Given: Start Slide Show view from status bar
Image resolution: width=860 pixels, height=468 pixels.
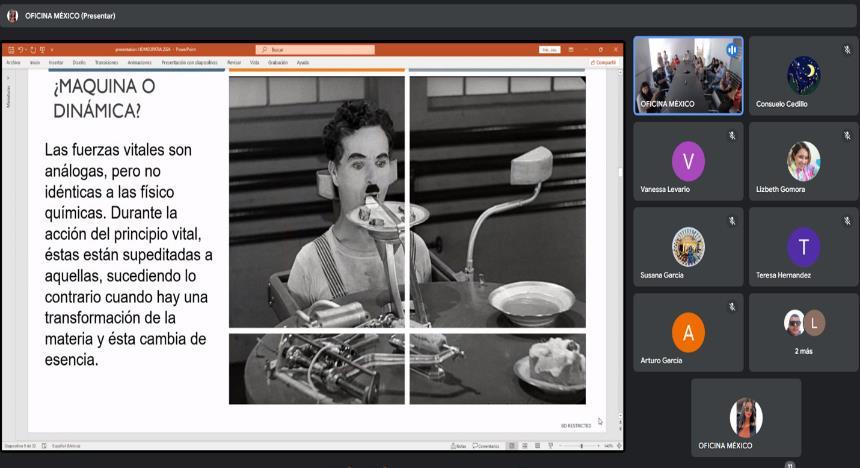Looking at the screenshot, I should pyautogui.click(x=551, y=446).
